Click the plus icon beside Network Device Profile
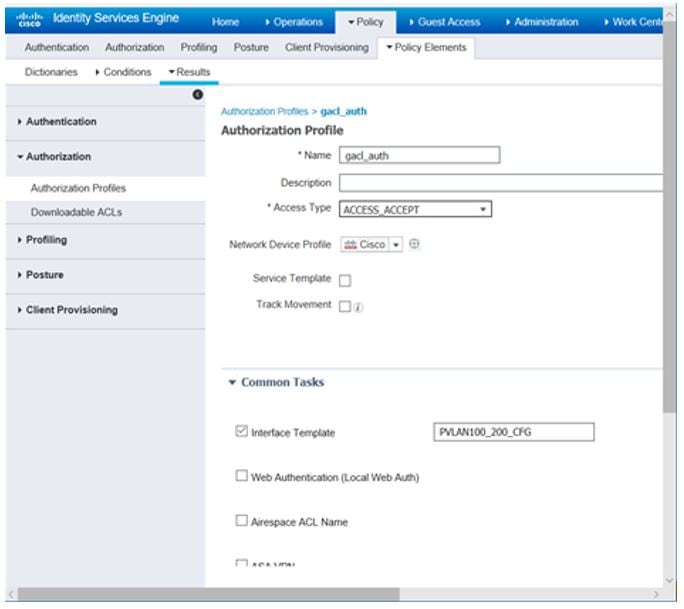 [x=414, y=244]
